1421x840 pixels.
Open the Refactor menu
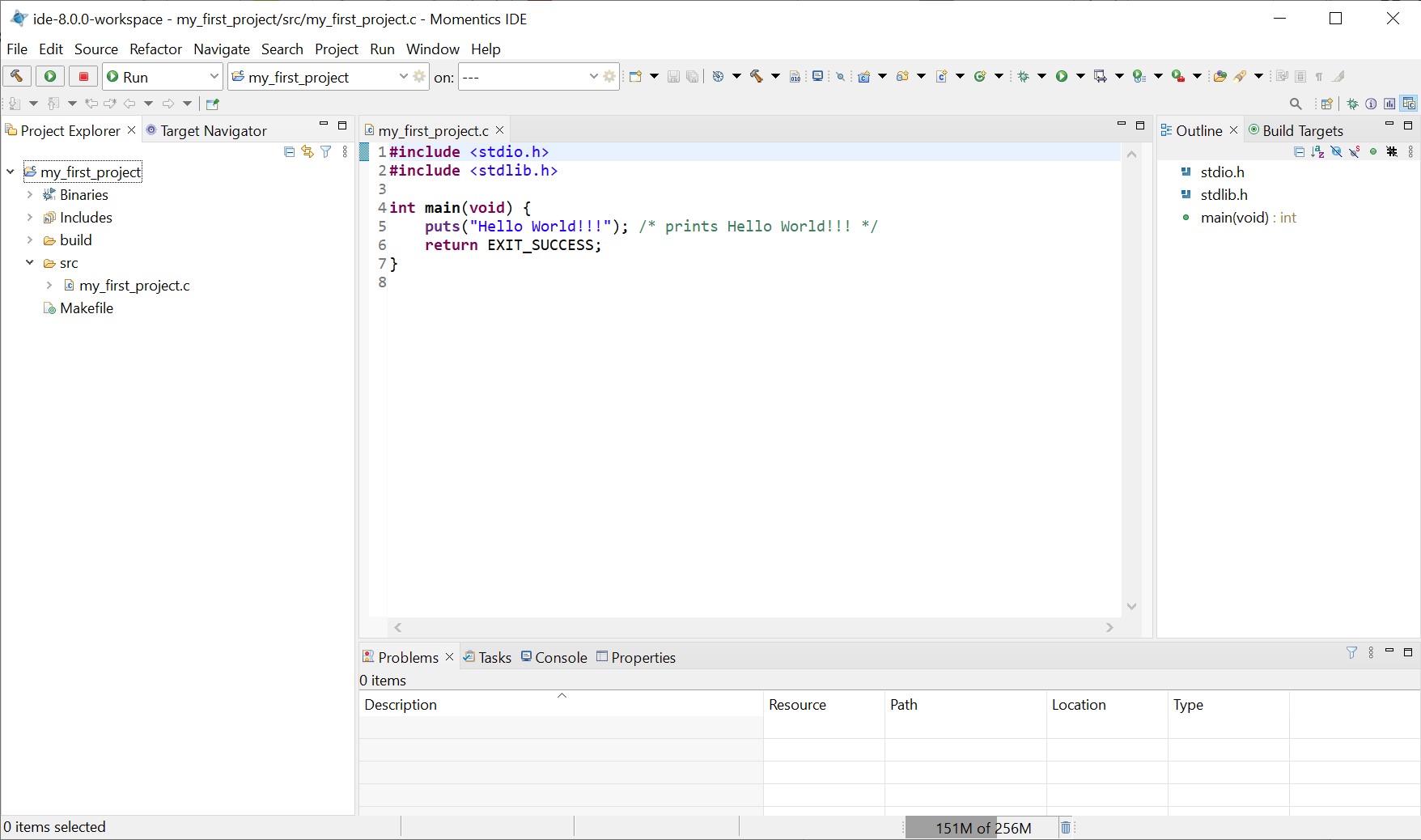155,49
